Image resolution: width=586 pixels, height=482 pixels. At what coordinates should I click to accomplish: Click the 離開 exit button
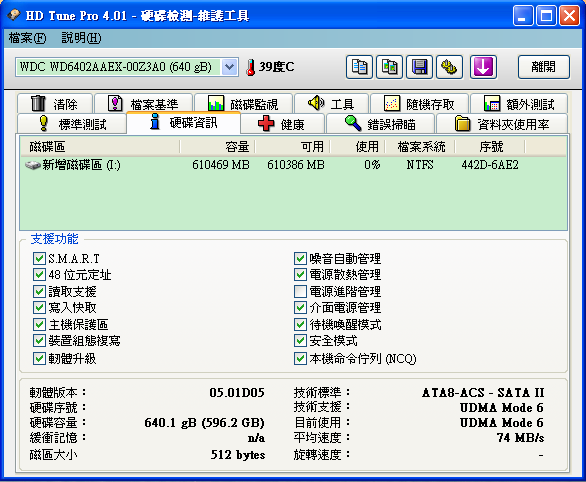tap(544, 67)
